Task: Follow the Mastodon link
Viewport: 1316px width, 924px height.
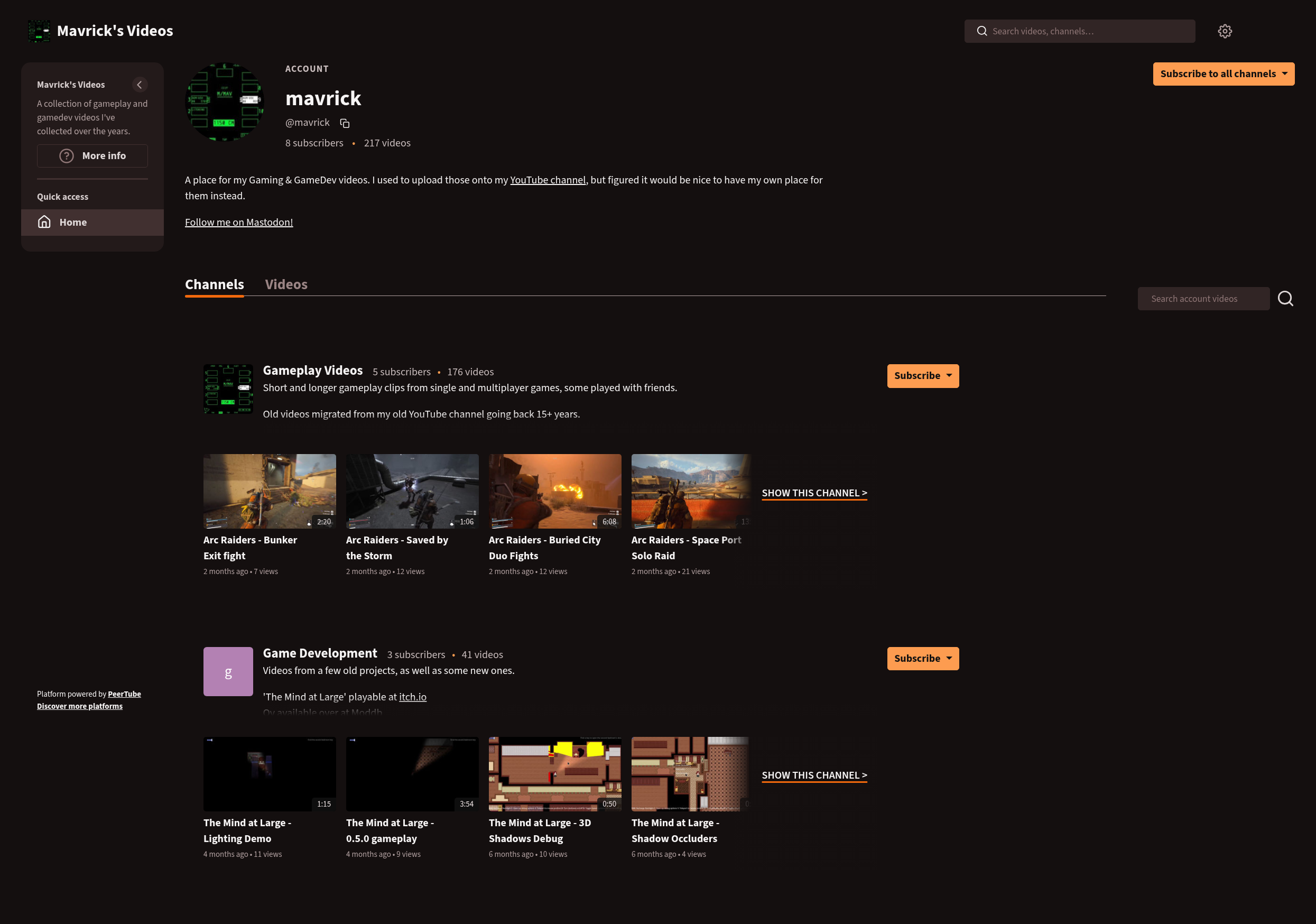Action: tap(238, 223)
